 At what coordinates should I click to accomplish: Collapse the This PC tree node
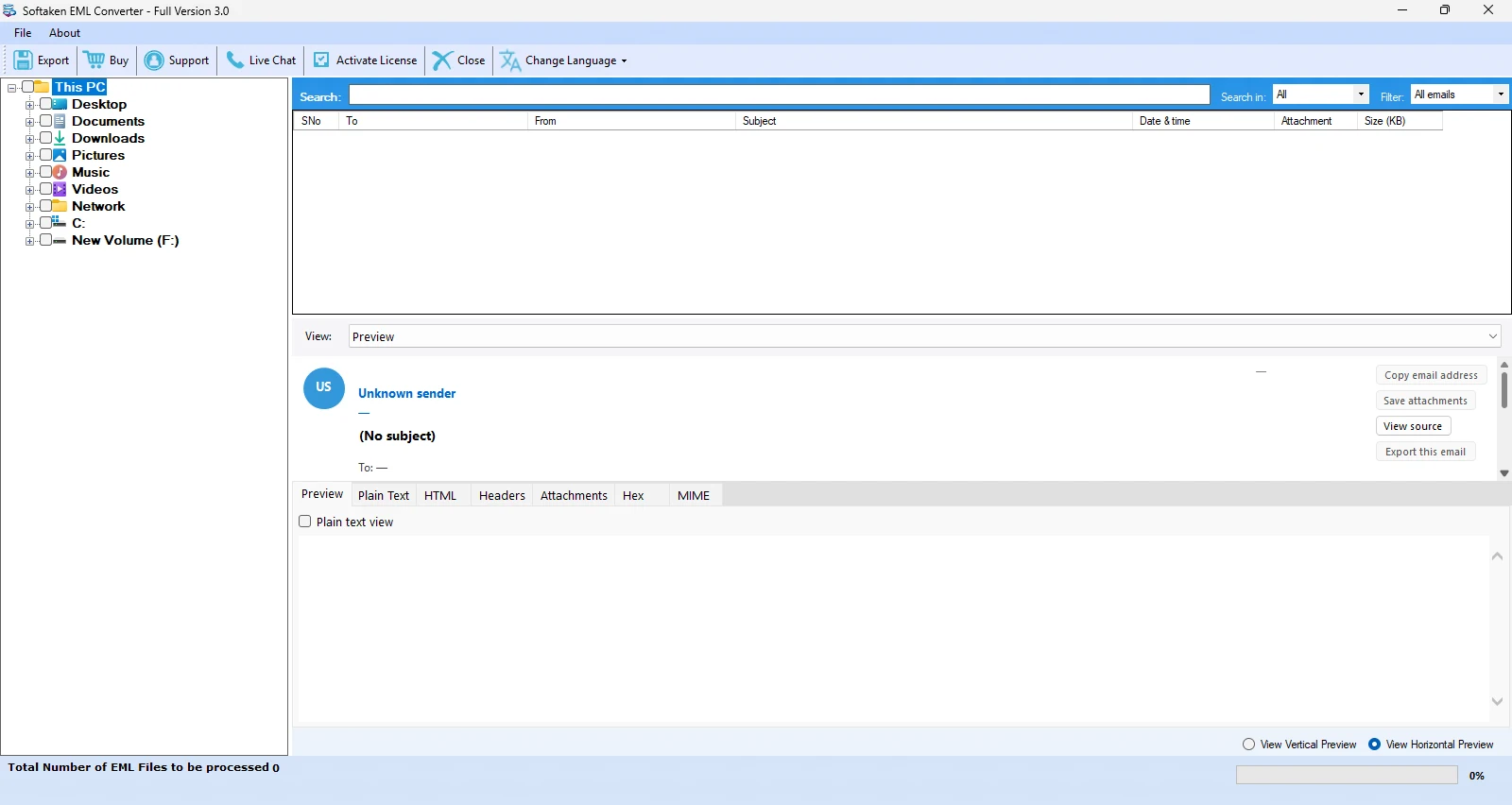(x=12, y=88)
